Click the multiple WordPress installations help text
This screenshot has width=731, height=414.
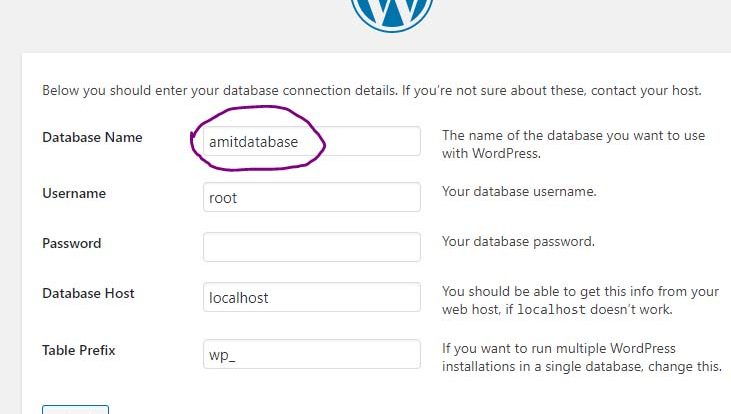(x=582, y=358)
